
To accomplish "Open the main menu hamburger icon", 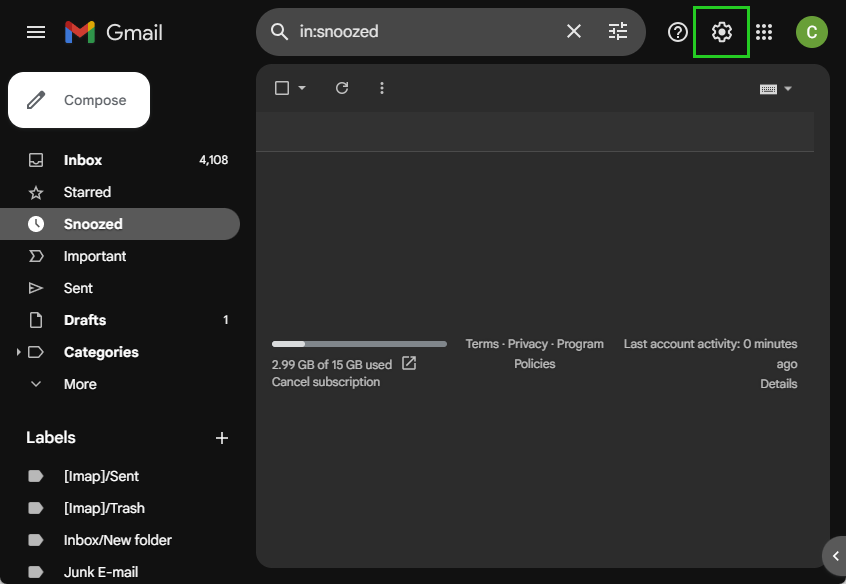I will click(x=36, y=32).
